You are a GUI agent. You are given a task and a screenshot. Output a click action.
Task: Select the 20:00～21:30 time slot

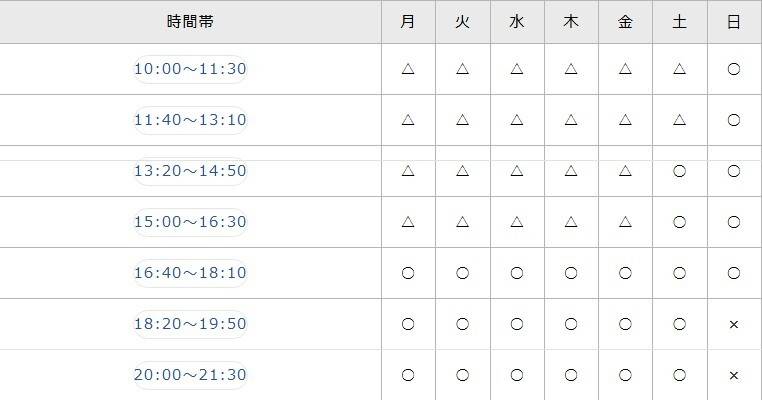click(190, 375)
